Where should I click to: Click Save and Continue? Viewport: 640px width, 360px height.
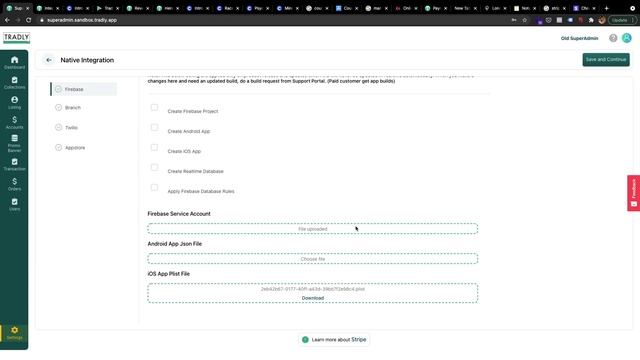tap(606, 60)
